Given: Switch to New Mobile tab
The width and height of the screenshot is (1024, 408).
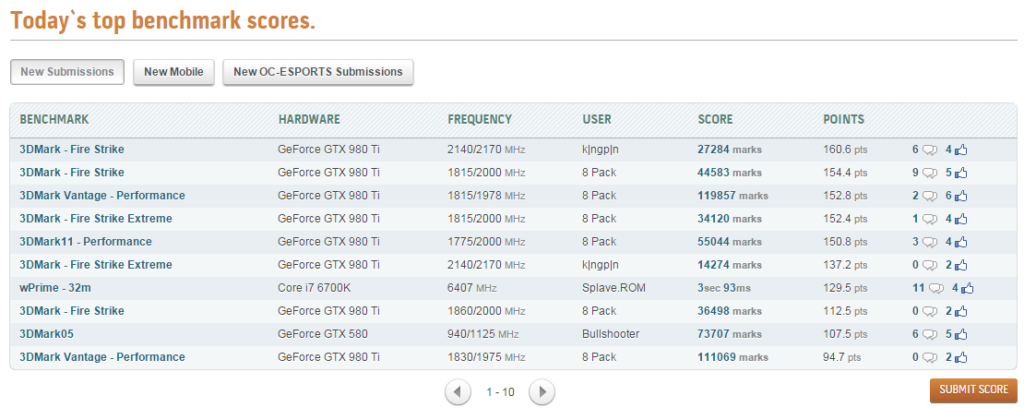Looking at the screenshot, I should (174, 72).
